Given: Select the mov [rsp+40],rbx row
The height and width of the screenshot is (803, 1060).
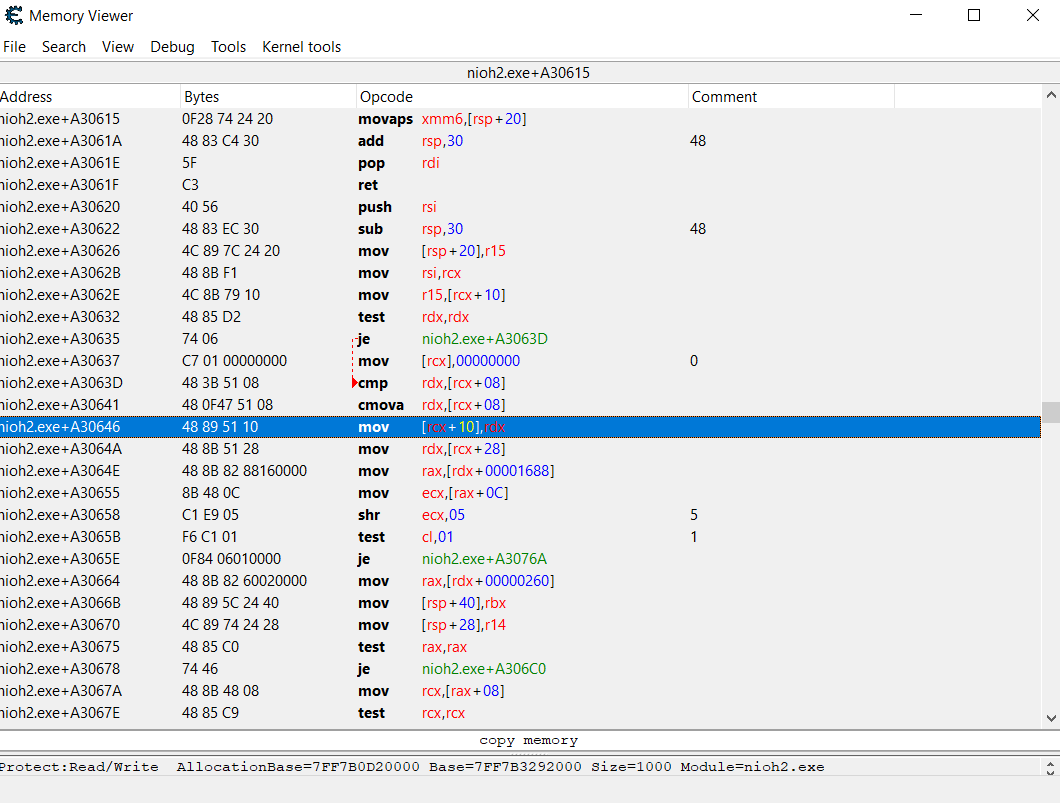Looking at the screenshot, I should 521,603.
